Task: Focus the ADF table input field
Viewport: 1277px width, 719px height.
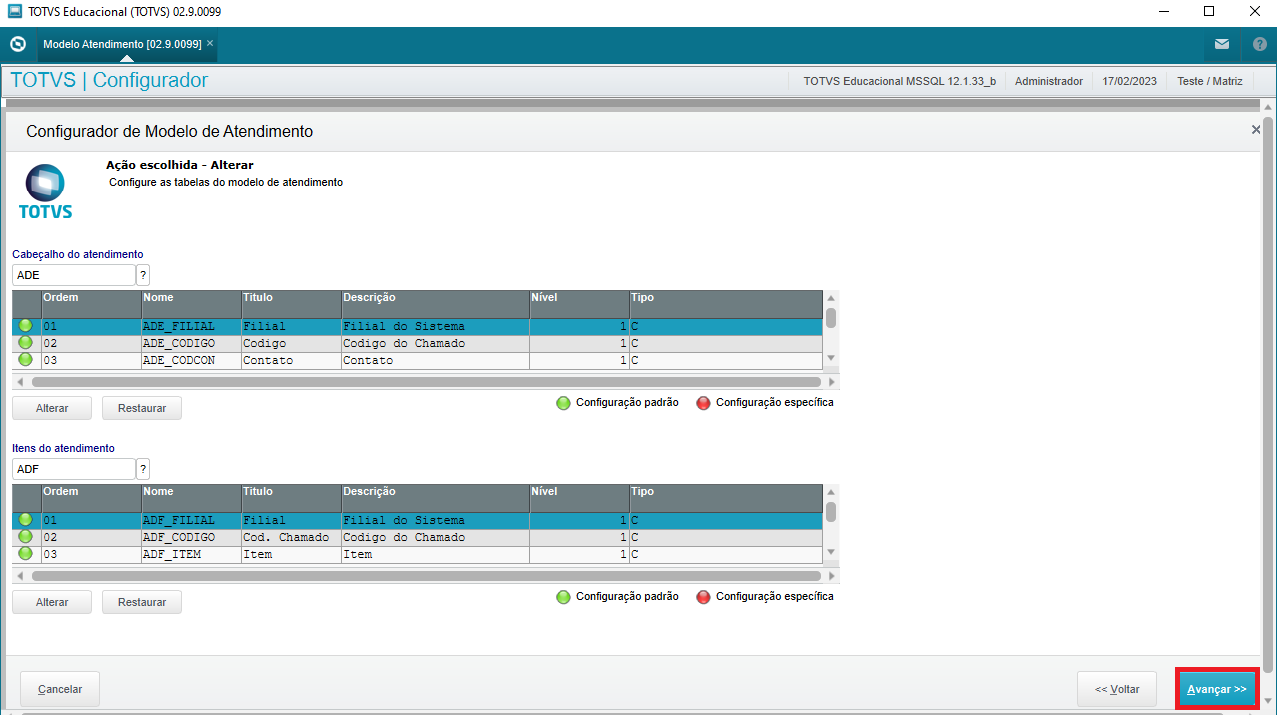Action: [73, 469]
